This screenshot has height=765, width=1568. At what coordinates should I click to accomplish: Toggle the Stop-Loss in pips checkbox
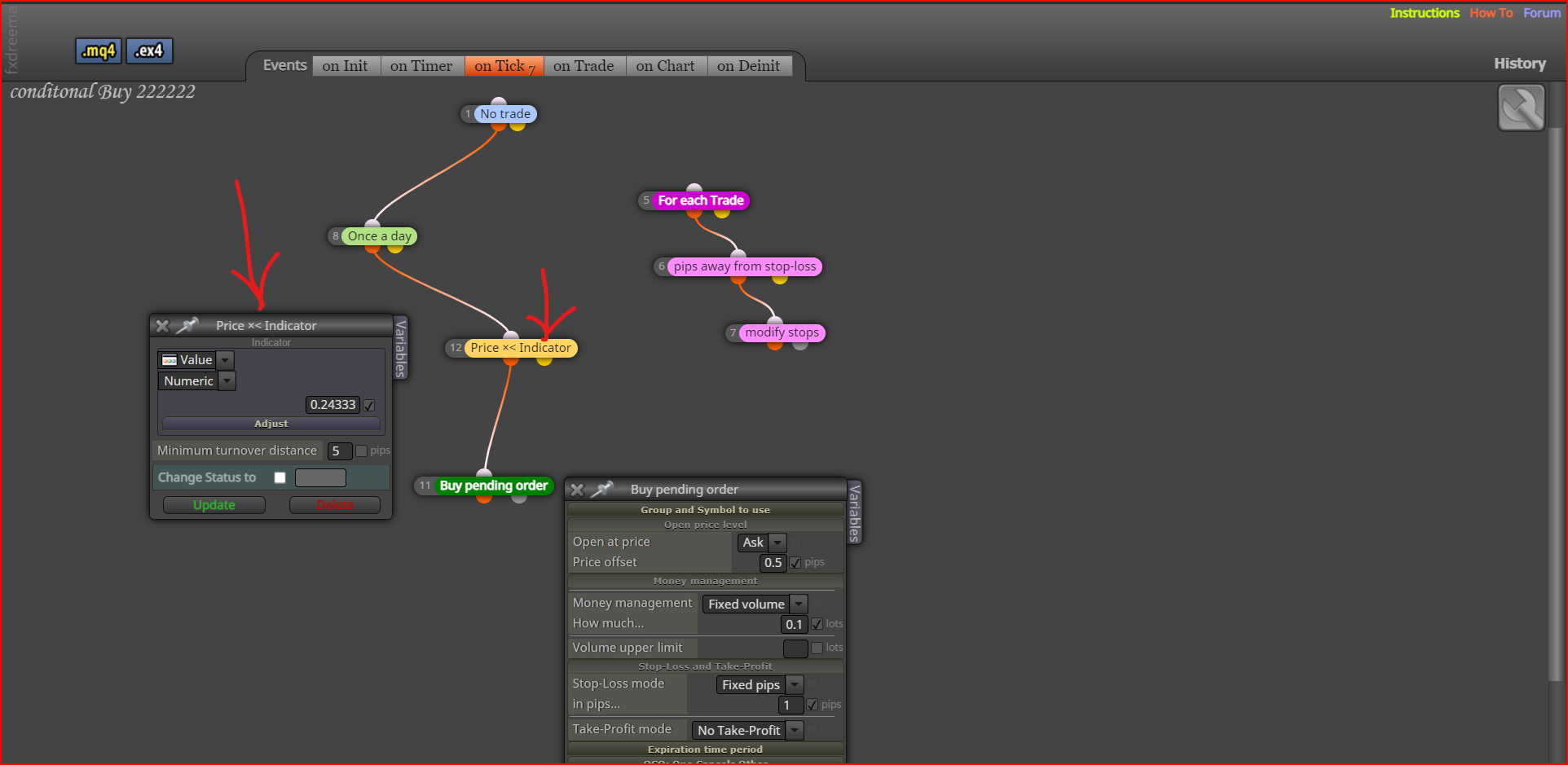coord(813,705)
